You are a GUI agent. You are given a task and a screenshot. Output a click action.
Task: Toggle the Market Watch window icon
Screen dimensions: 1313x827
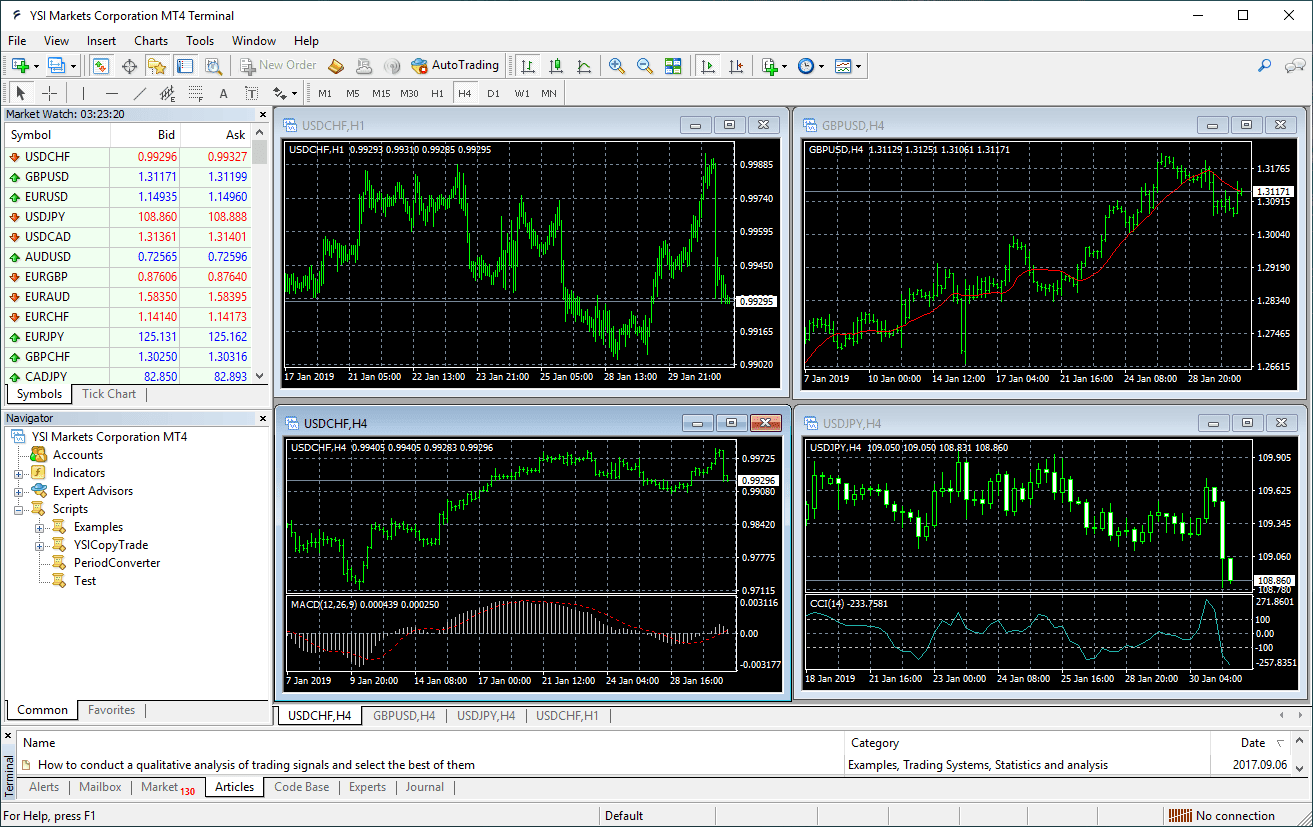click(101, 66)
